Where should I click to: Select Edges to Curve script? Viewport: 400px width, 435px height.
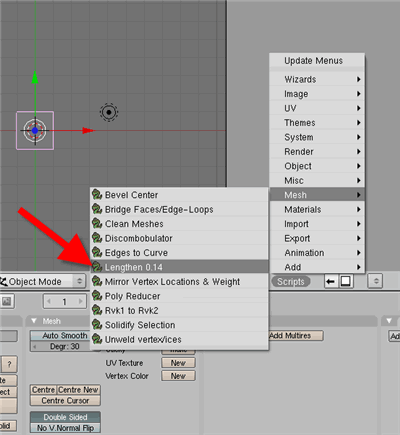tap(179, 253)
